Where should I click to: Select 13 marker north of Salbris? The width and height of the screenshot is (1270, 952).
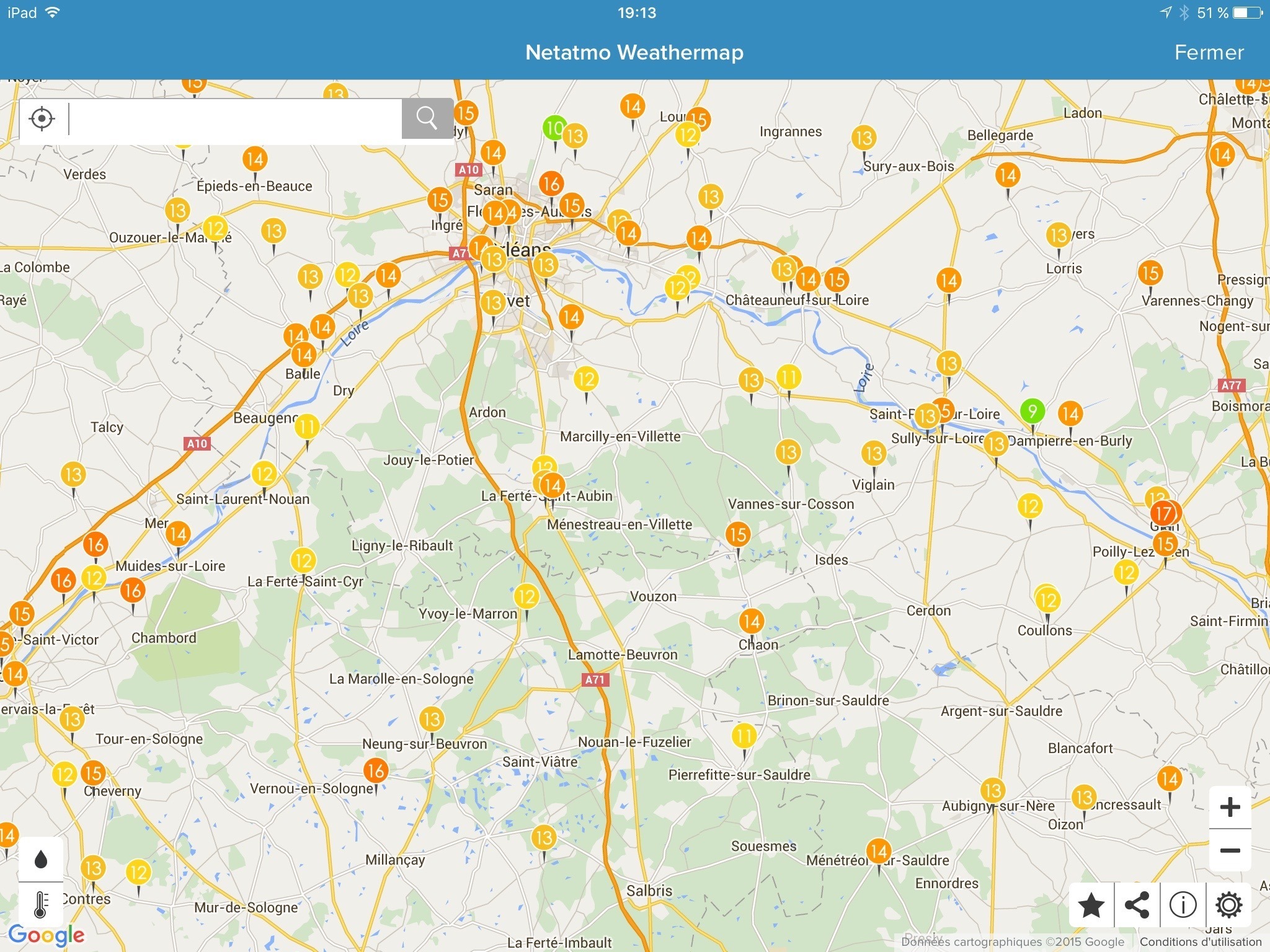543,838
